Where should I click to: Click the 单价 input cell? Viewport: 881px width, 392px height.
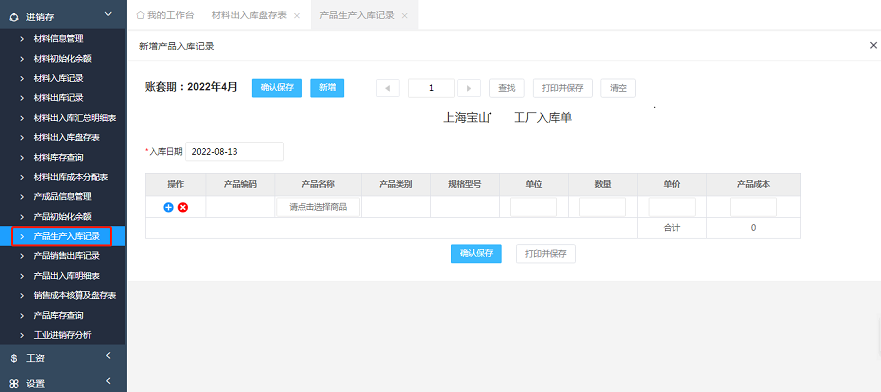(672, 207)
